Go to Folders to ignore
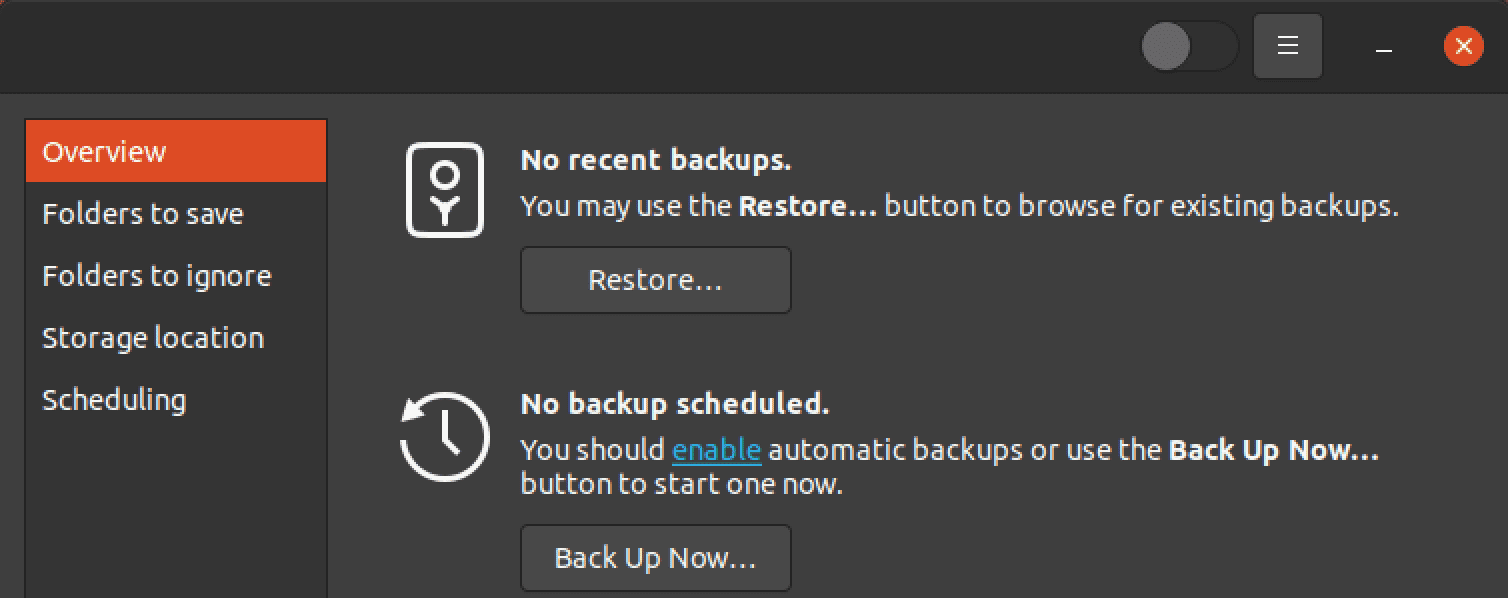Screen dimensions: 1508x598 [x=157, y=276]
